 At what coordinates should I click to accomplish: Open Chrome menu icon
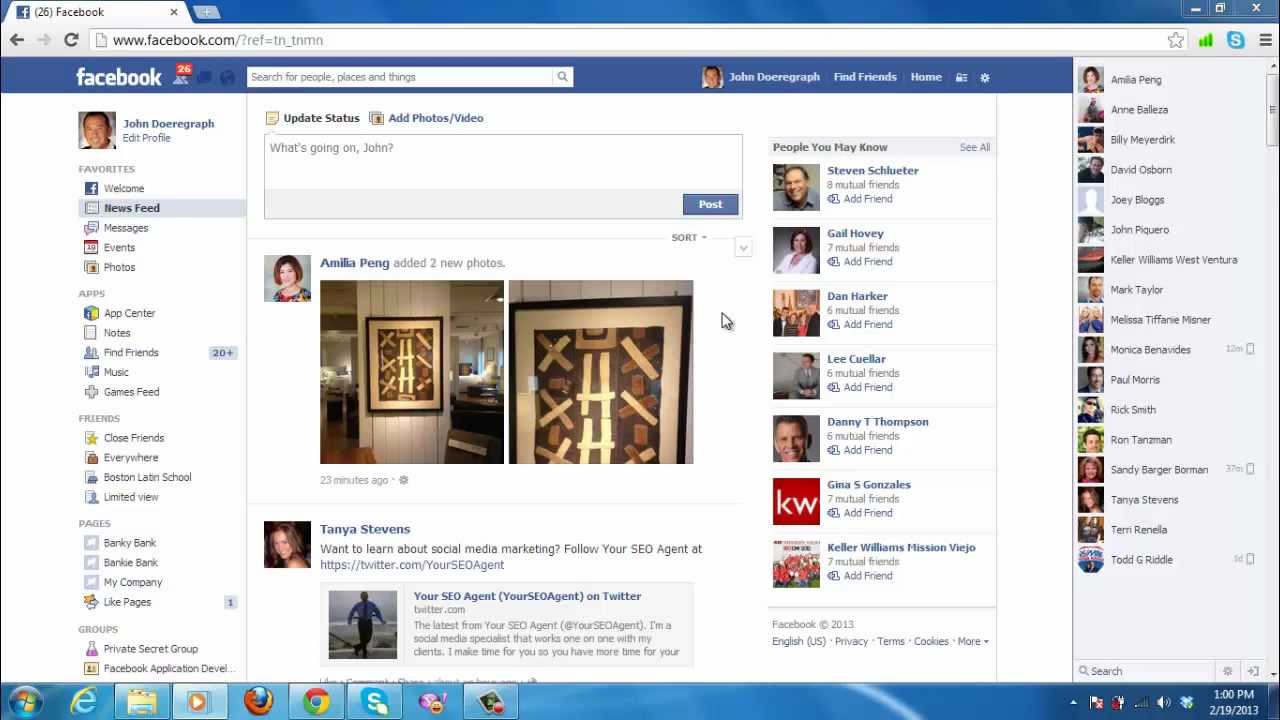[x=1266, y=40]
